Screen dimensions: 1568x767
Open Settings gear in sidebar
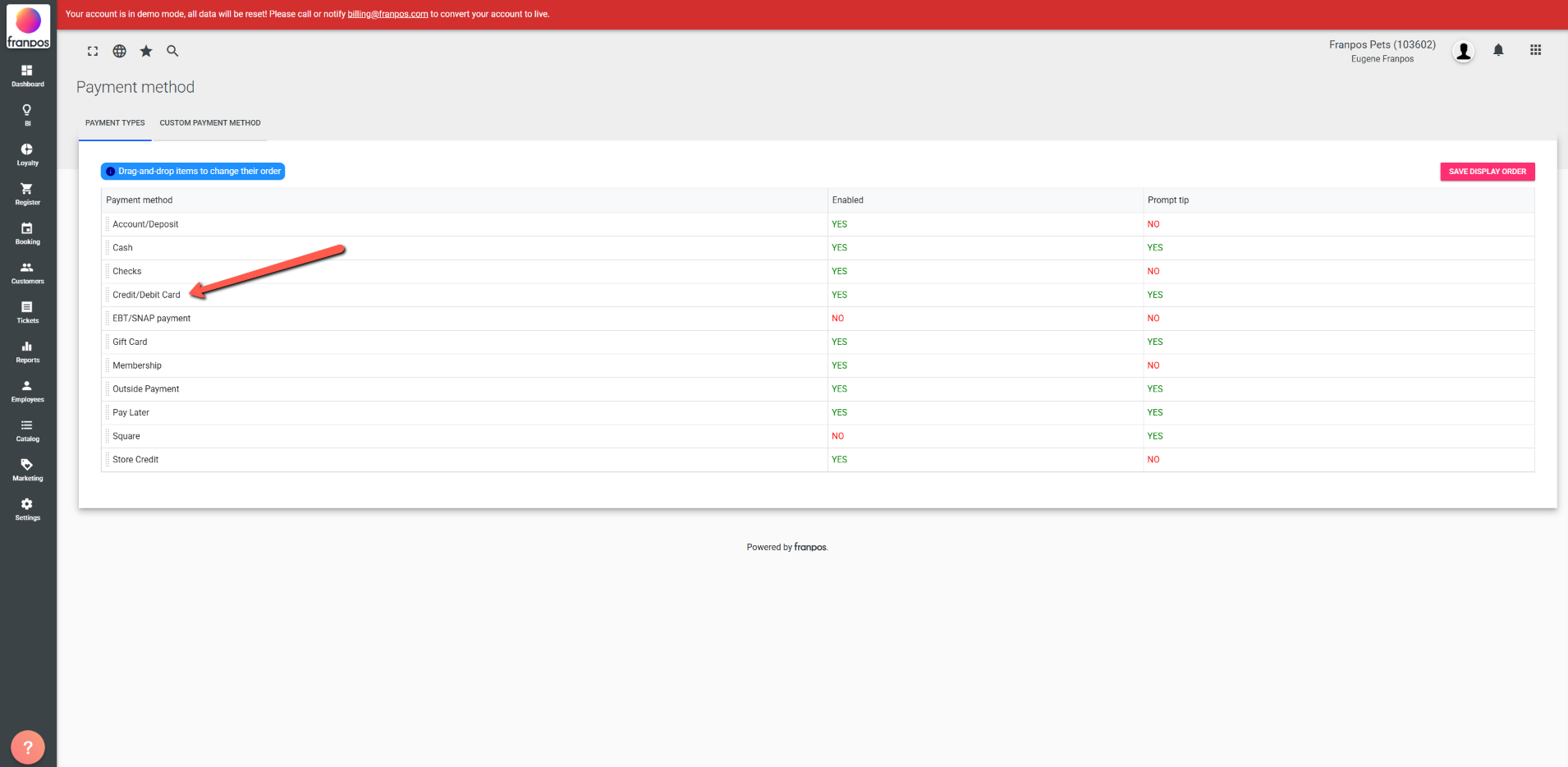[27, 508]
